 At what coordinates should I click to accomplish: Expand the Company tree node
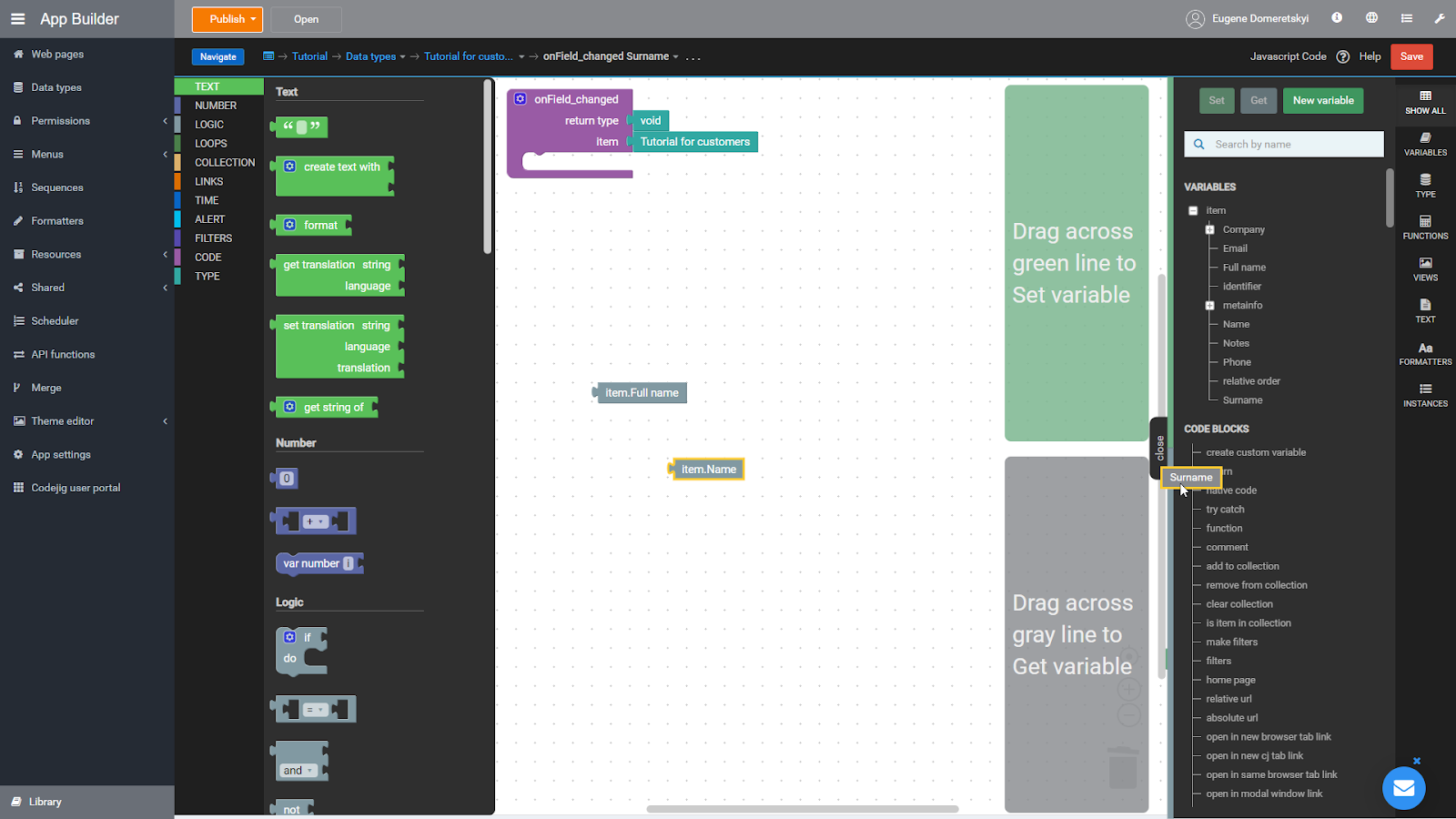coord(1210,229)
